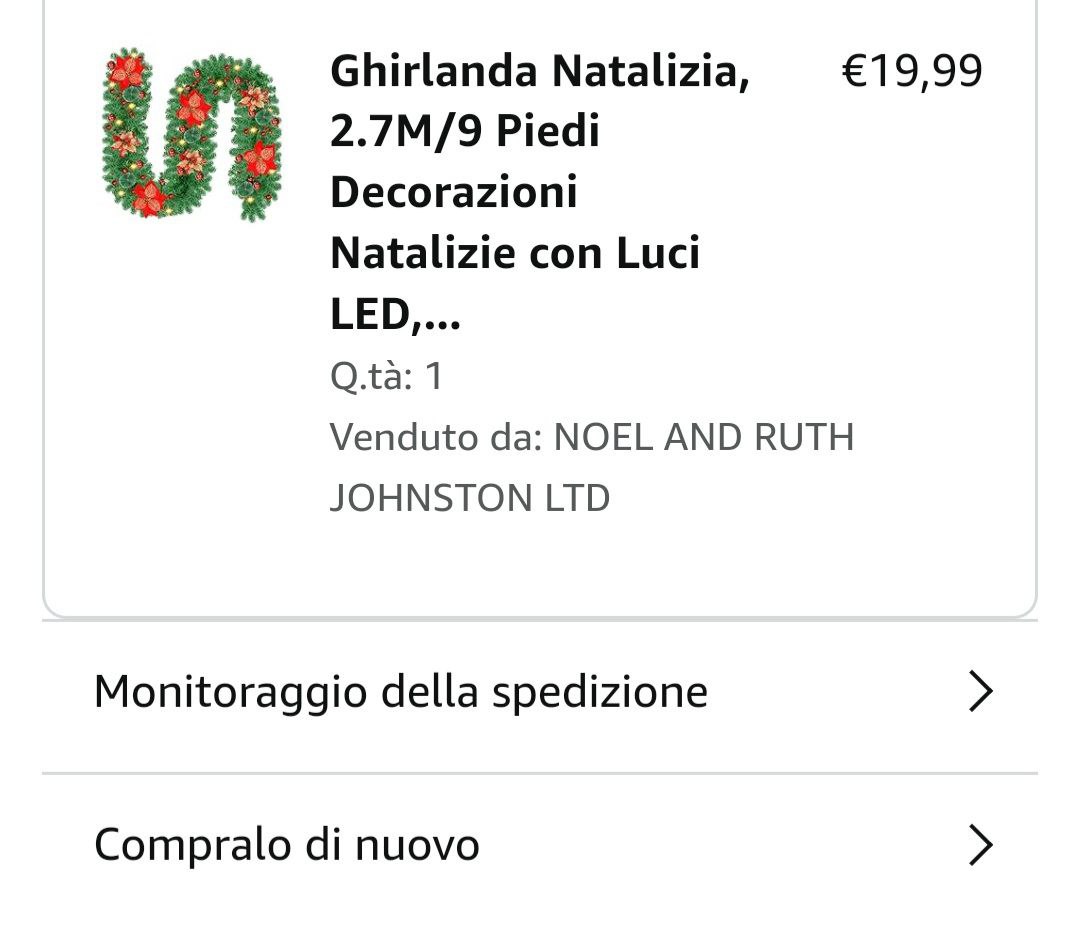The width and height of the screenshot is (1080, 925).
Task: Open the Christmas garland product thumbnail
Action: point(192,132)
